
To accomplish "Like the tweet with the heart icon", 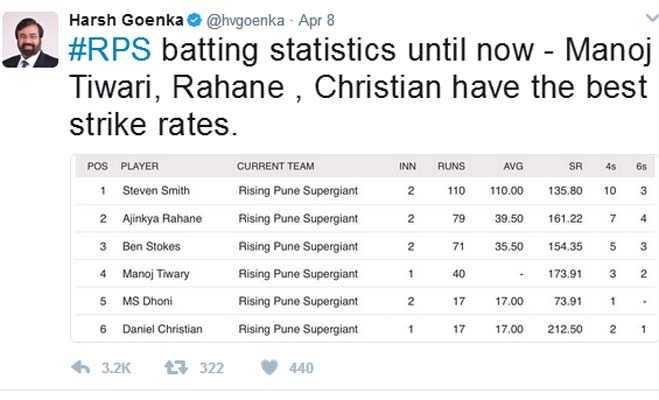I will (268, 368).
